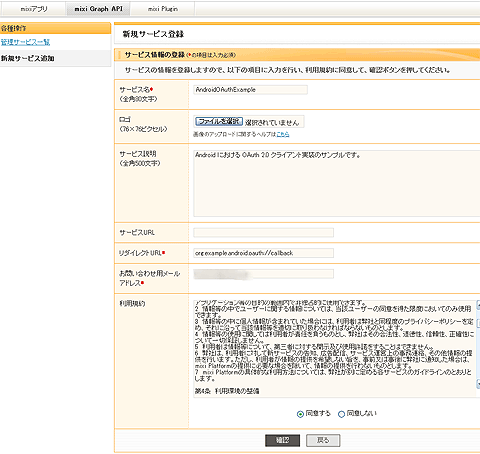This screenshot has height=454, width=480.
Task: Click the サービス情報の登録 section header
Action: (155, 55)
